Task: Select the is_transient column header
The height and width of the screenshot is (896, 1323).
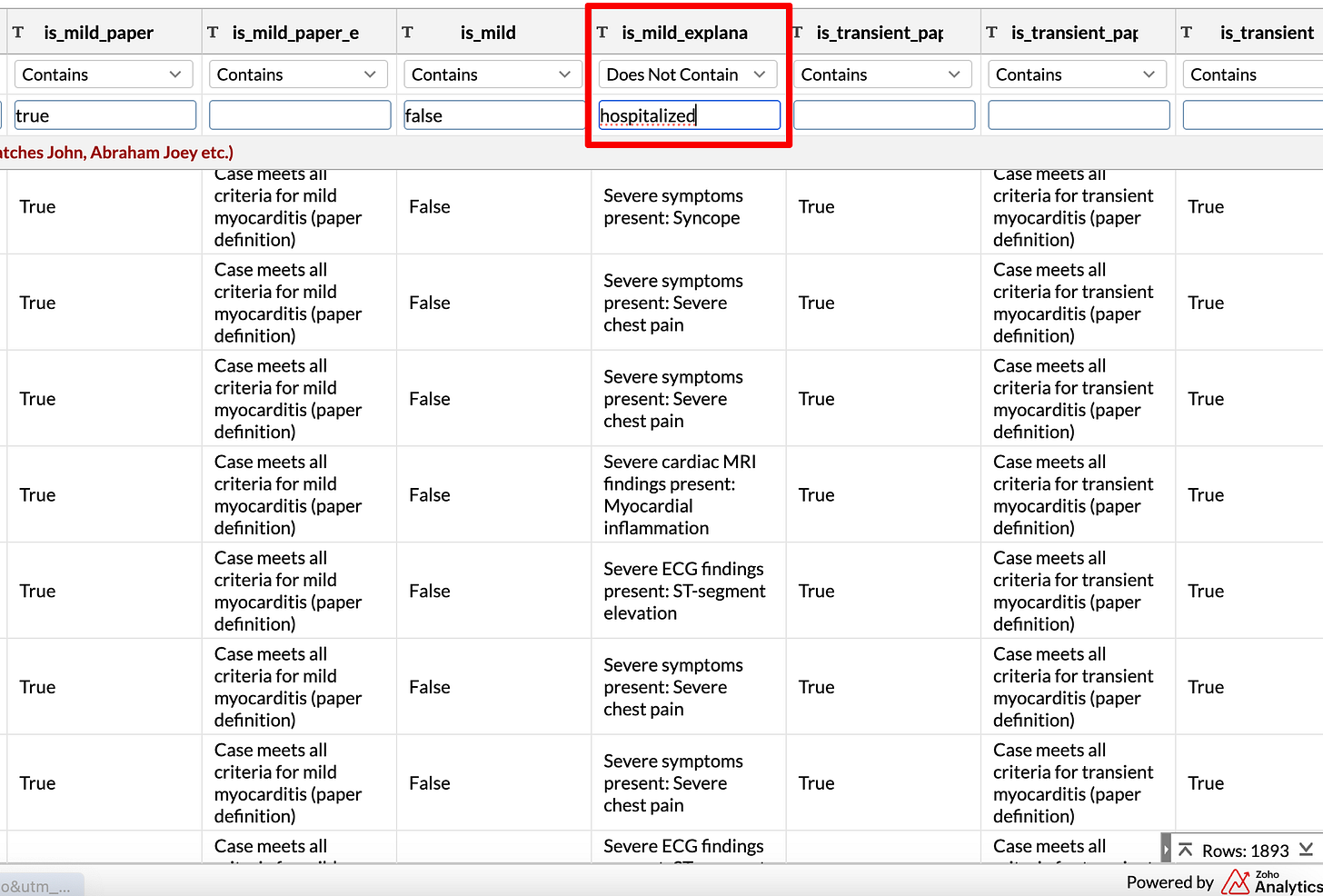Action: pyautogui.click(x=1267, y=33)
